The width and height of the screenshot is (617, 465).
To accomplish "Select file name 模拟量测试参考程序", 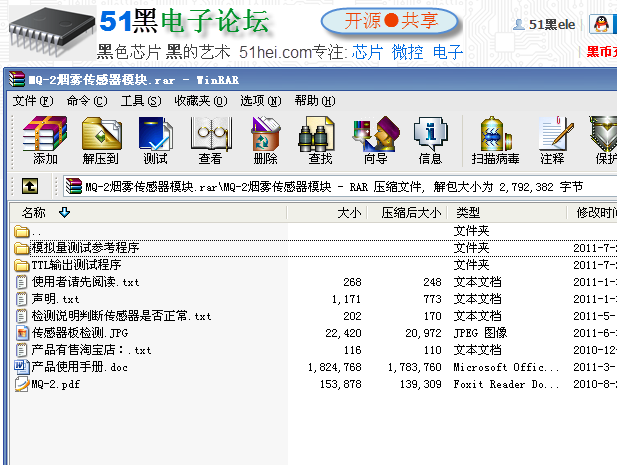I will pyautogui.click(x=85, y=248).
